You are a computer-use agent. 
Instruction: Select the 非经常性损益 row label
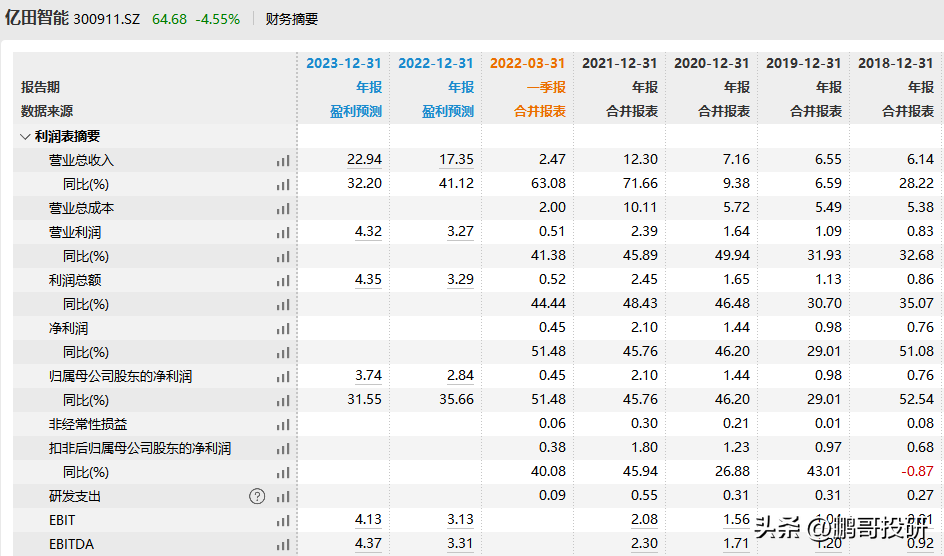[x=88, y=425]
